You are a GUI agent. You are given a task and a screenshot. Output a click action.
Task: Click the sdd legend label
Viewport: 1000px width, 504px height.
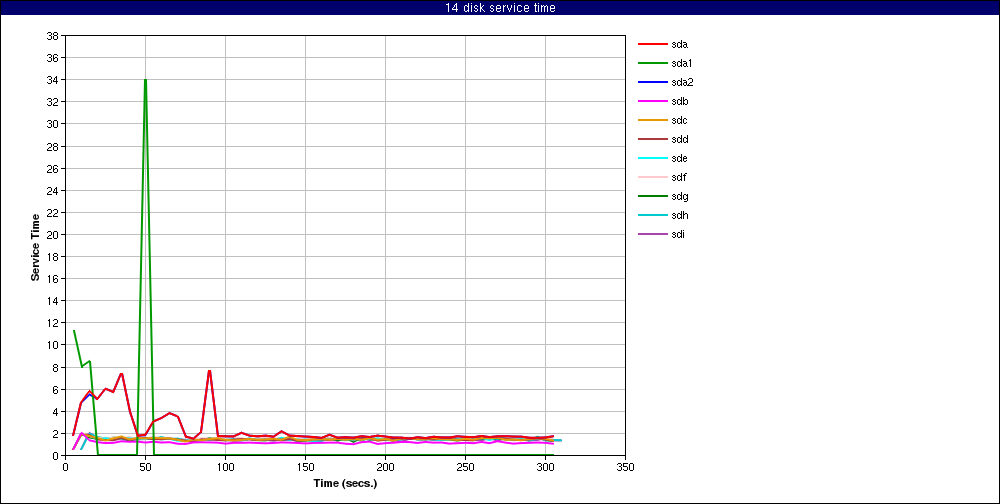pyautogui.click(x=679, y=139)
